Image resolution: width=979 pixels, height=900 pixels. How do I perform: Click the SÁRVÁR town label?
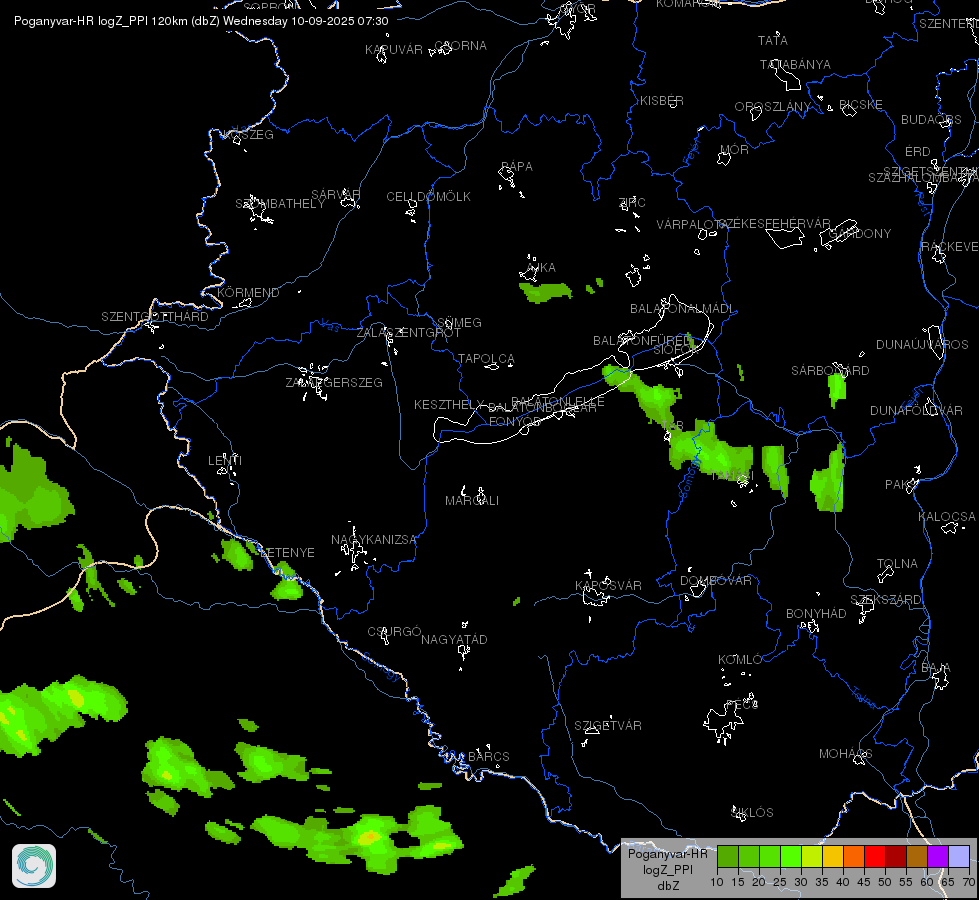(x=336, y=195)
